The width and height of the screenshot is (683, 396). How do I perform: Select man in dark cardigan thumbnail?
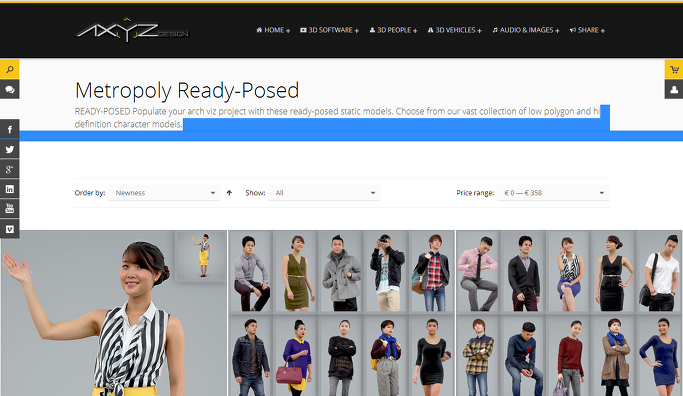(x=524, y=271)
